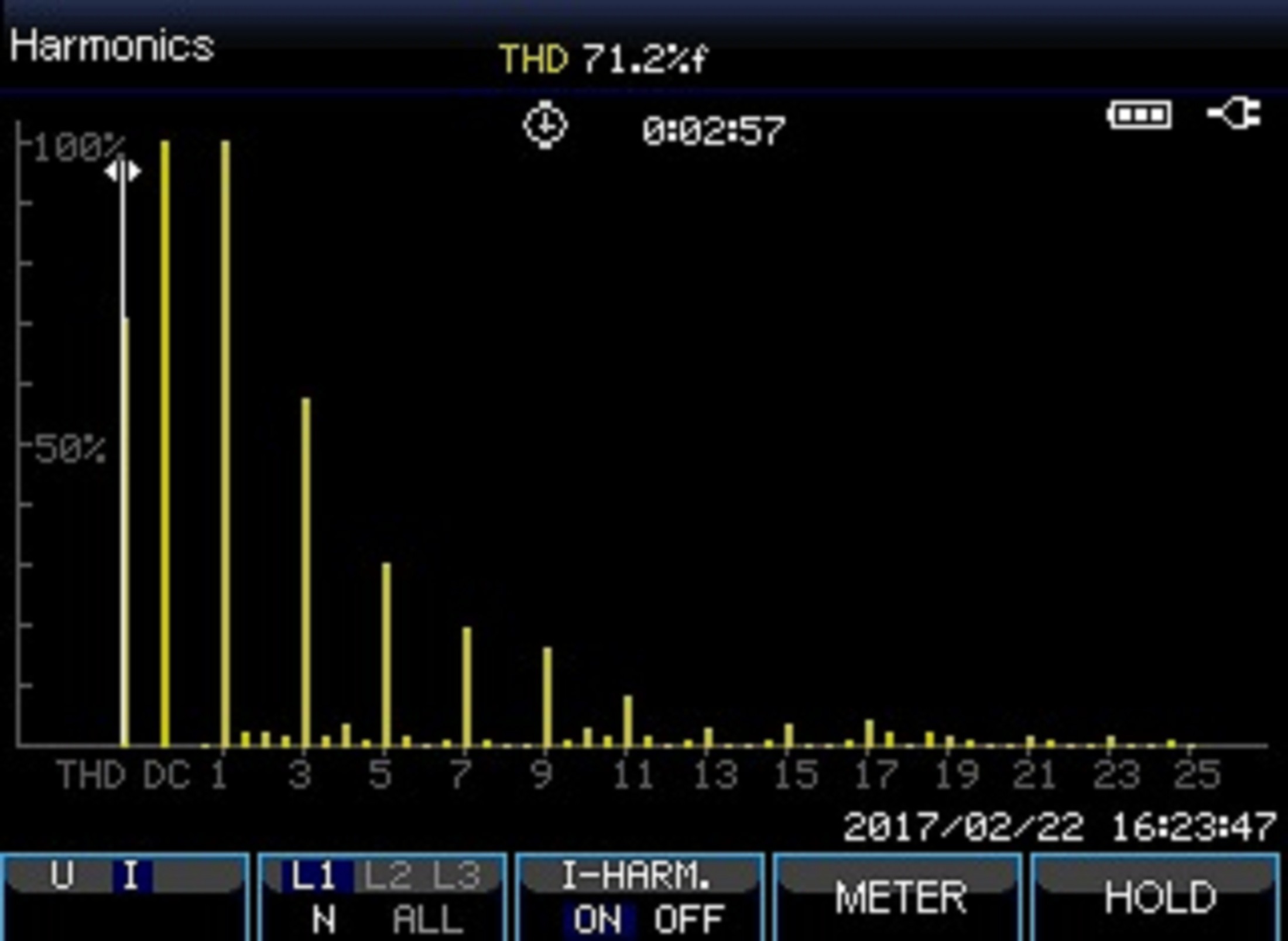Screen dimensions: 1288x941
Task: Toggle I-HARM. ON switch
Action: pyautogui.click(x=591, y=921)
